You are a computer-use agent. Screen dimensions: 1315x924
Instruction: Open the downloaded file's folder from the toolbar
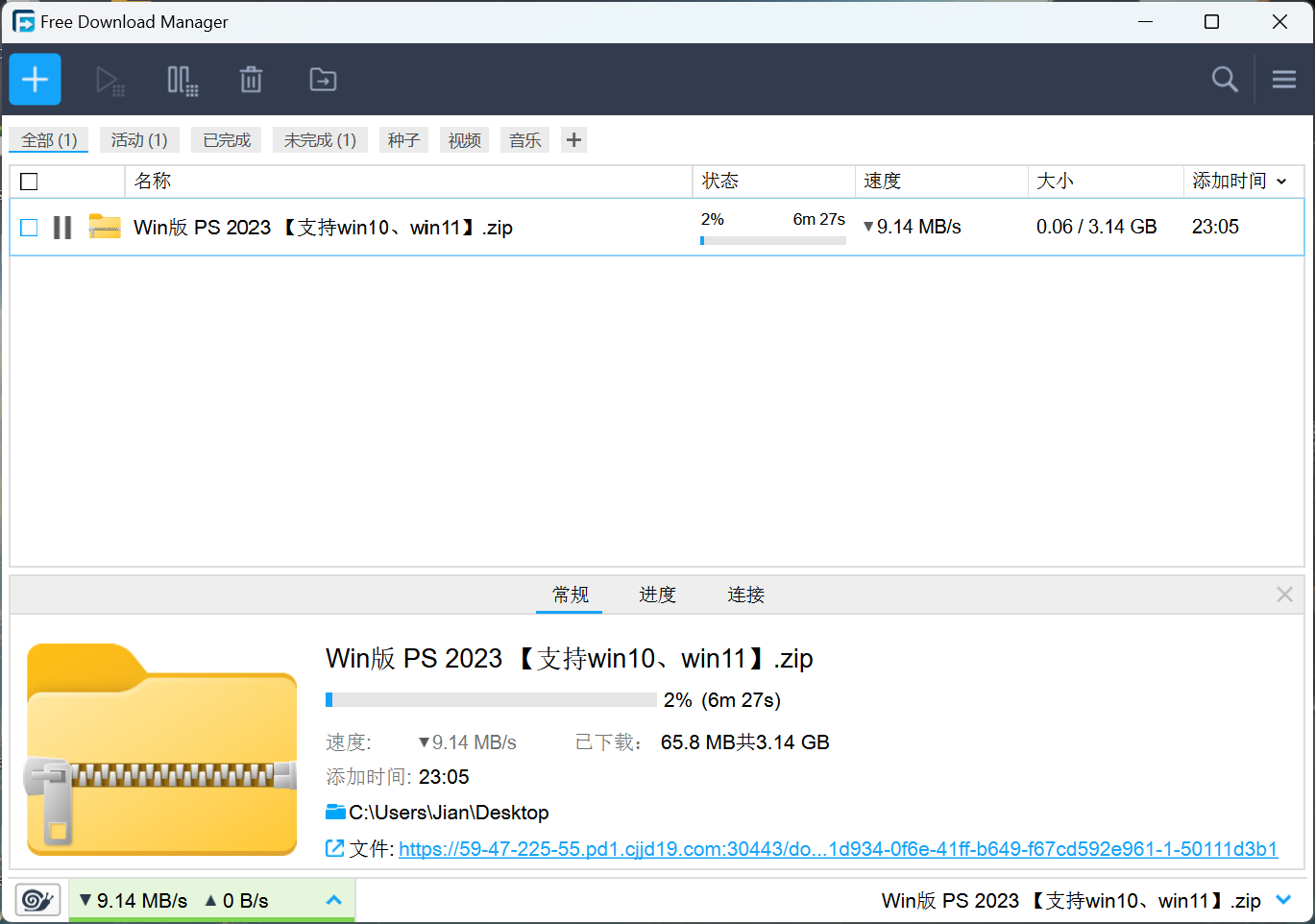point(322,81)
